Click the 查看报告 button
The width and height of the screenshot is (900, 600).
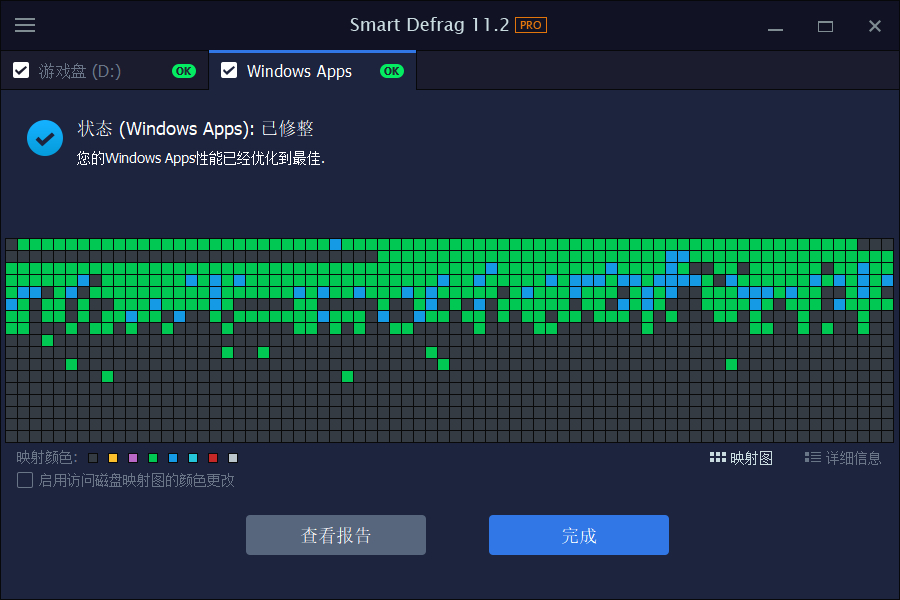click(x=336, y=535)
